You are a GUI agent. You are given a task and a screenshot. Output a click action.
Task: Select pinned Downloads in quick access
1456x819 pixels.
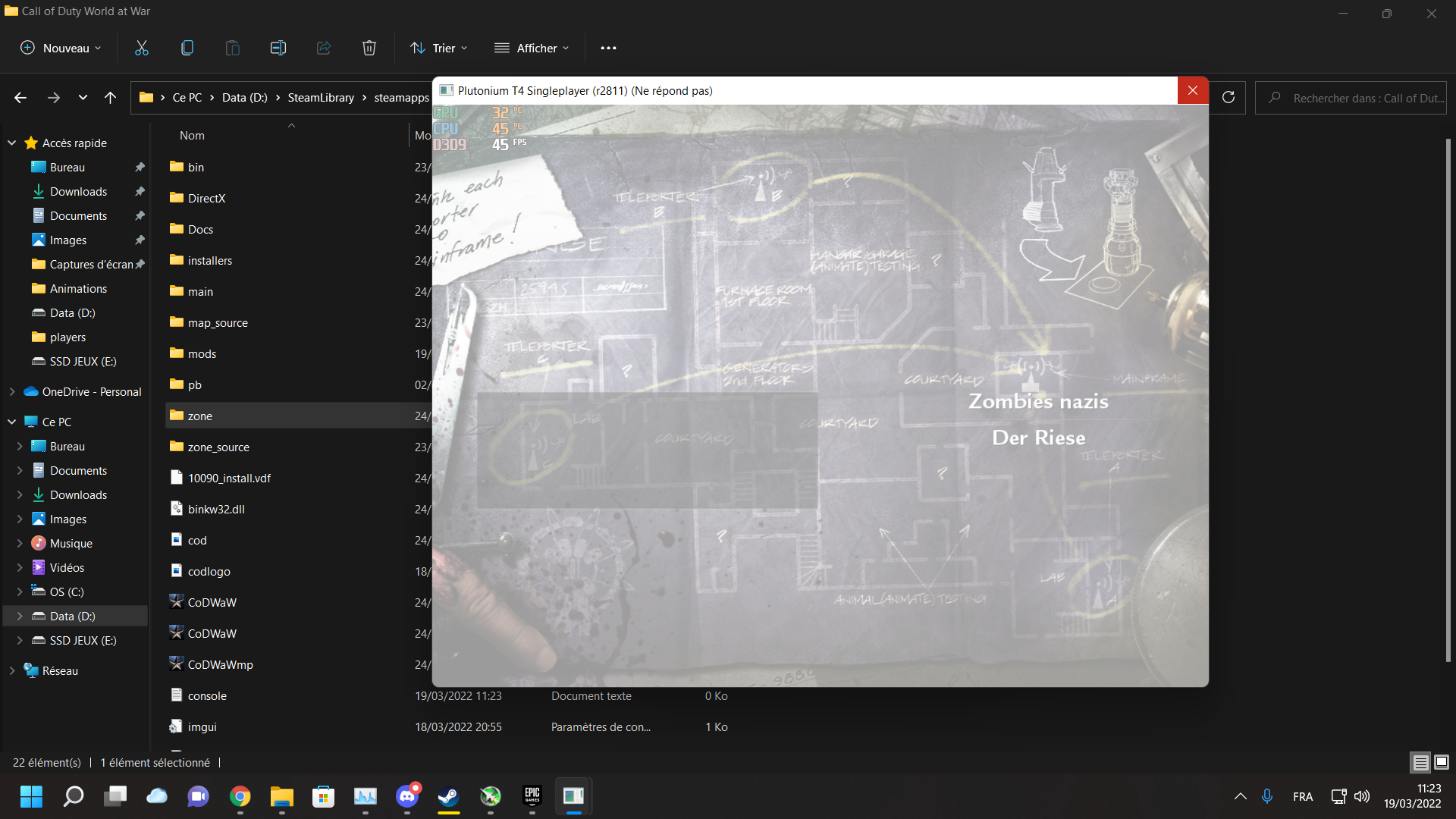78,191
